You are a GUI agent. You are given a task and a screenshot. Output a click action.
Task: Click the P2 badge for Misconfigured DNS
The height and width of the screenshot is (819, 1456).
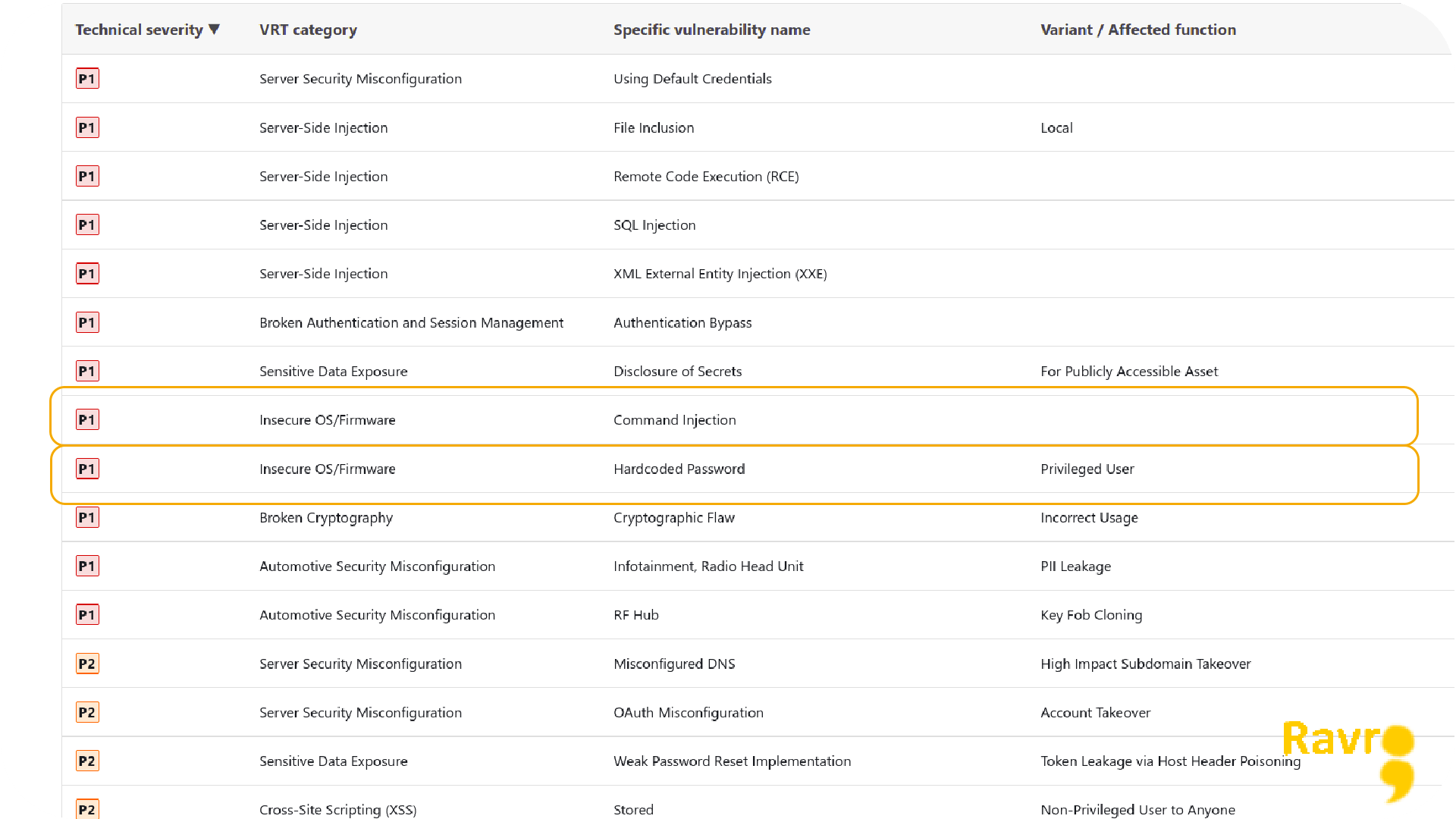tap(87, 664)
